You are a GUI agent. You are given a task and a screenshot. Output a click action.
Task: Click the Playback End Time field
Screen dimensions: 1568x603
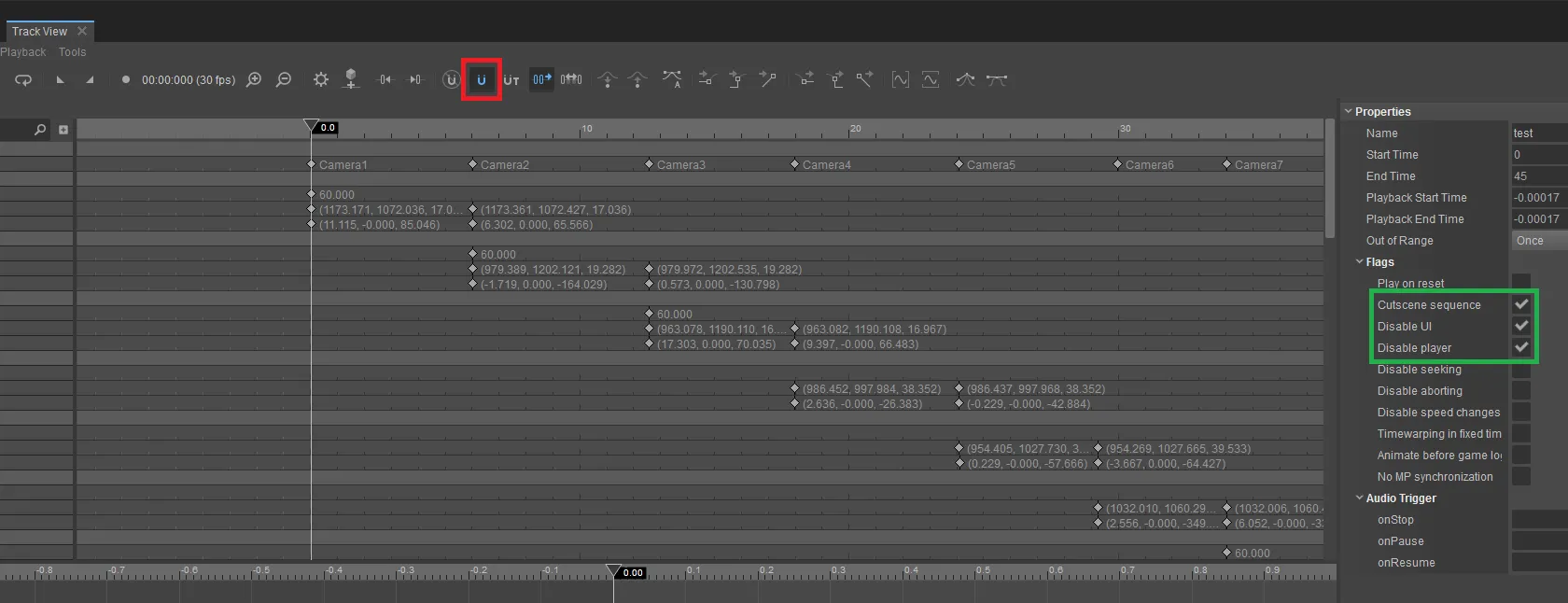(1539, 218)
